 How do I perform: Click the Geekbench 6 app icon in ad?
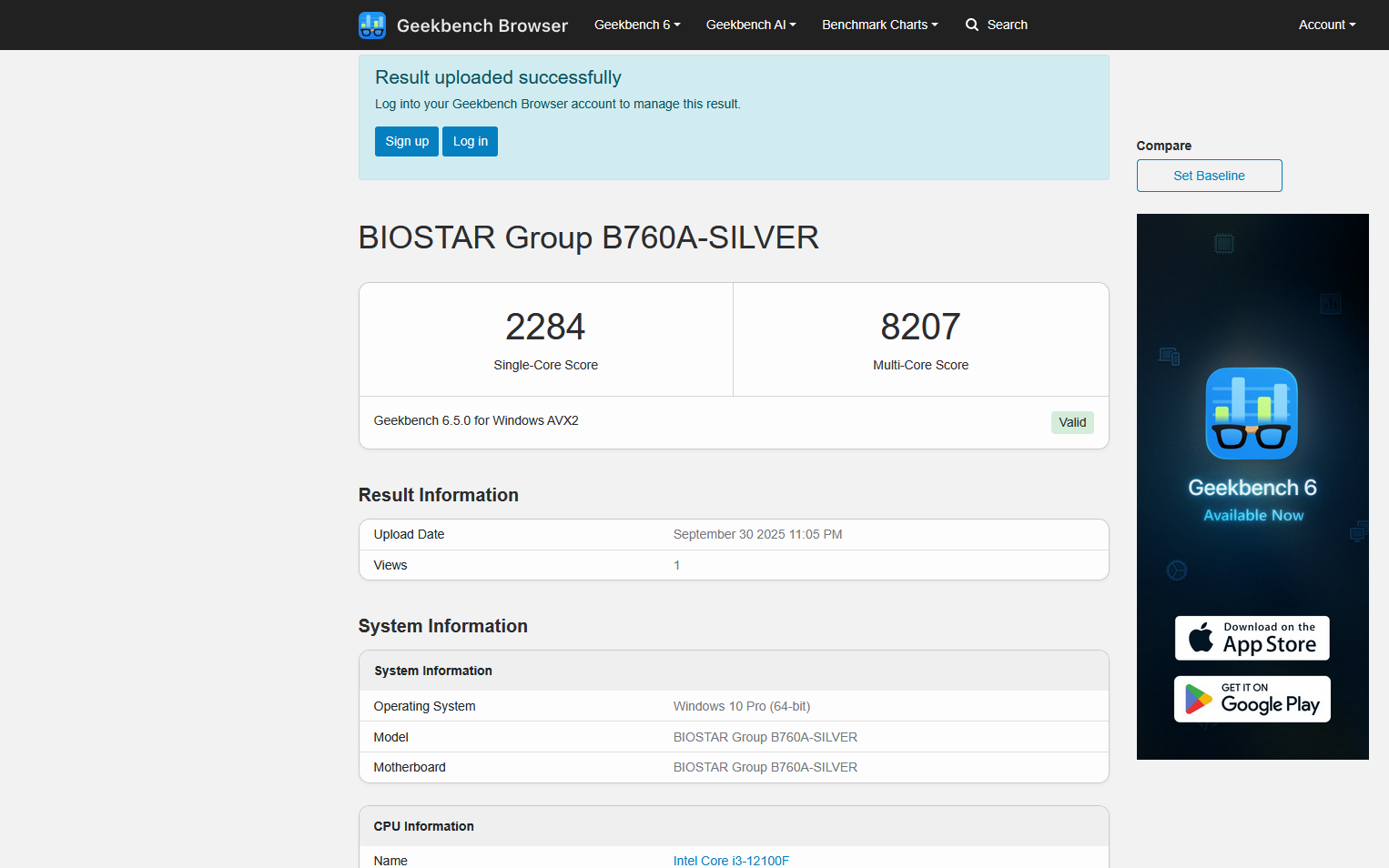[x=1252, y=413]
